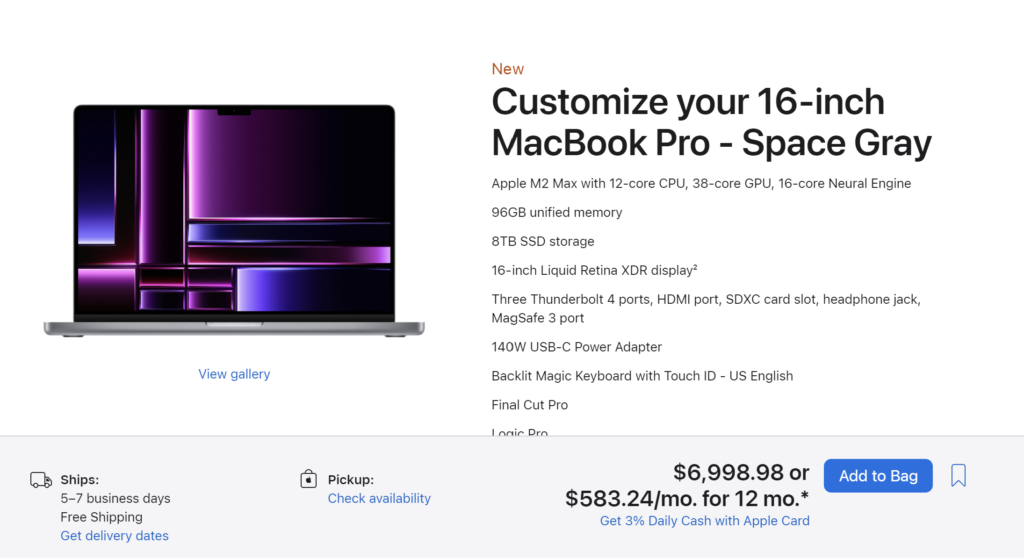Click the orange New label
The image size is (1024, 558).
(508, 69)
